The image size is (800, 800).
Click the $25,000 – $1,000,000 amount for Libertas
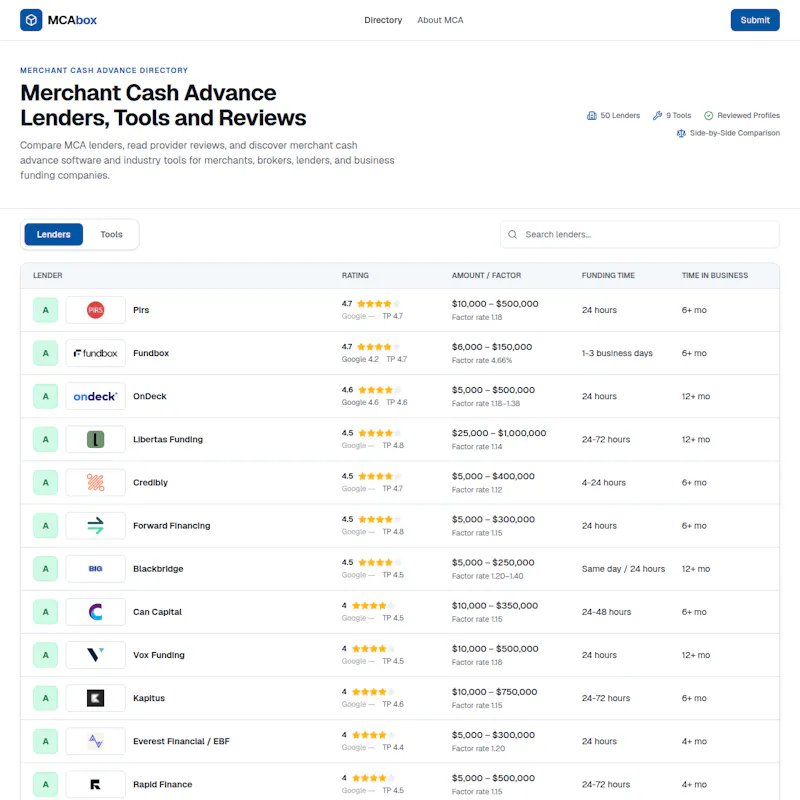499,433
